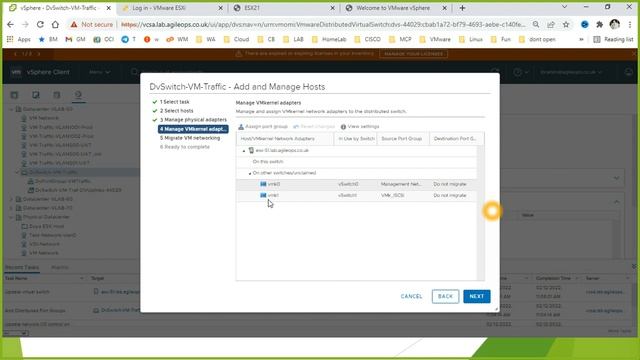Screen dimensions: 640x360
Task: Click the adapter list vertical scrollbar
Action: [x=481, y=212]
